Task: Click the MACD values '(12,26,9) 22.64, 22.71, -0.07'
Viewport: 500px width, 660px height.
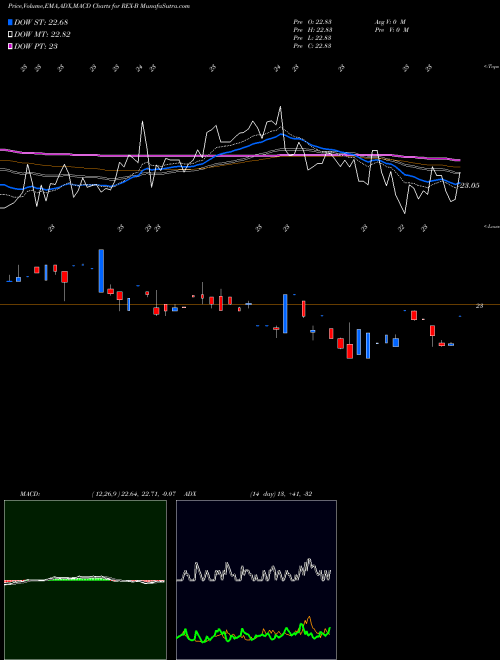Action: click(x=133, y=494)
